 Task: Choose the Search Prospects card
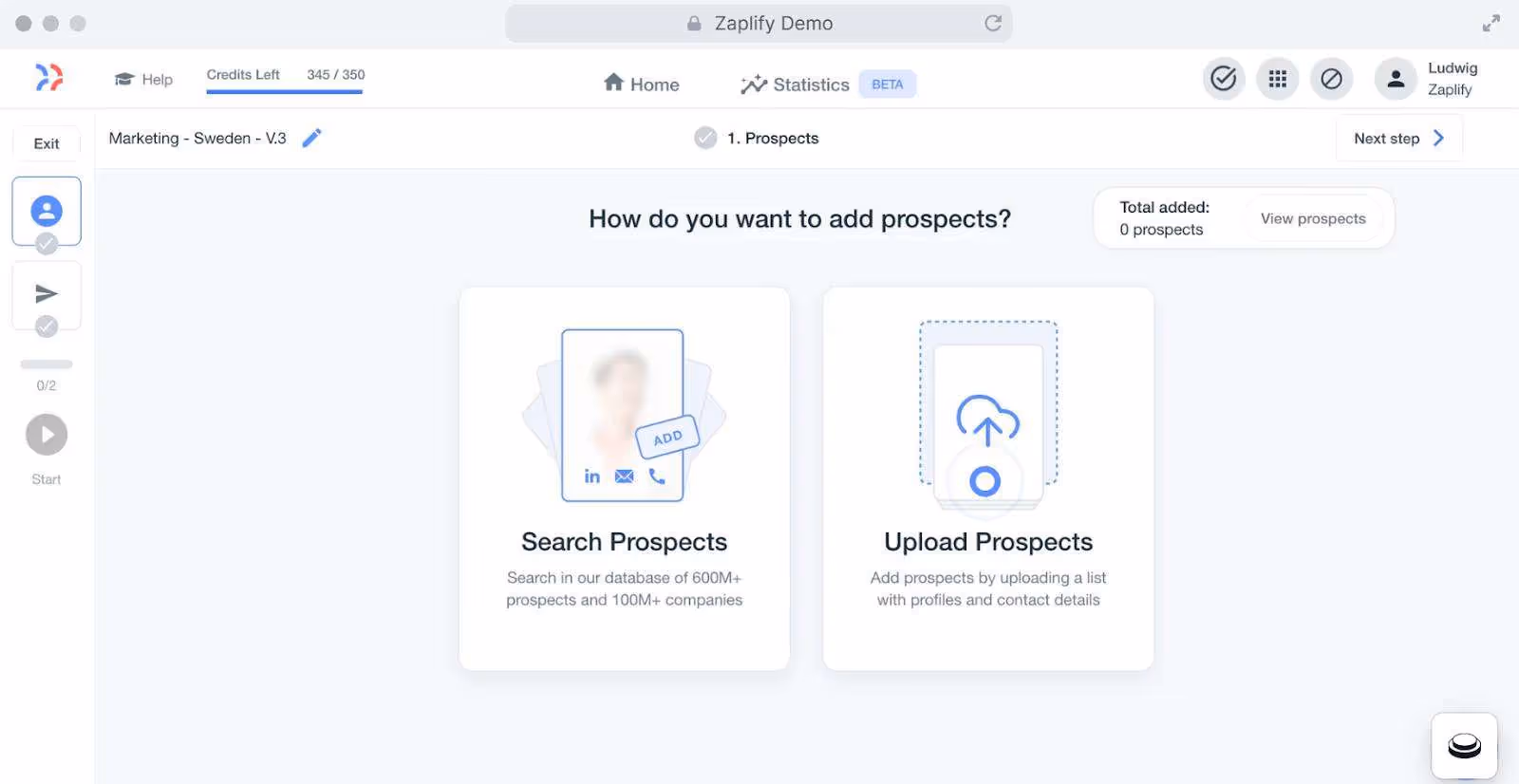click(625, 478)
